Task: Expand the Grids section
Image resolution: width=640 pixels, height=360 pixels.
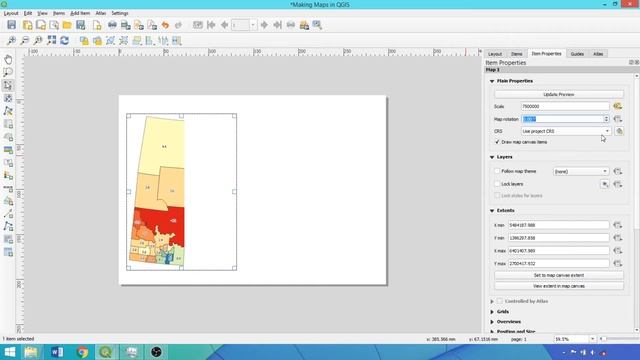Action: point(492,312)
